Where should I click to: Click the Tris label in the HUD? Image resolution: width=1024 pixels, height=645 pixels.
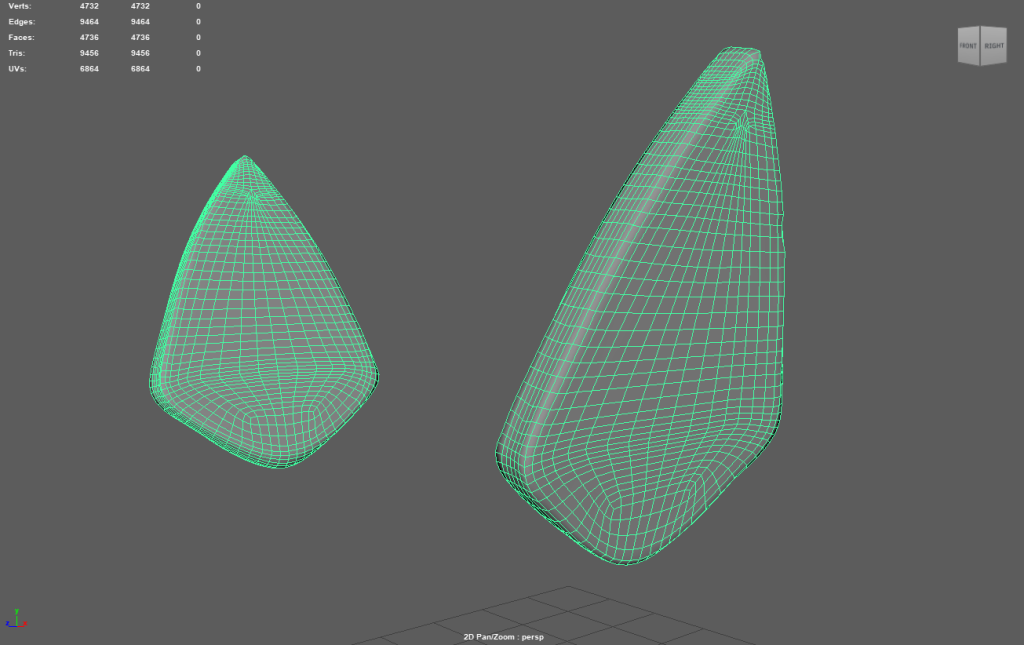coord(18,53)
